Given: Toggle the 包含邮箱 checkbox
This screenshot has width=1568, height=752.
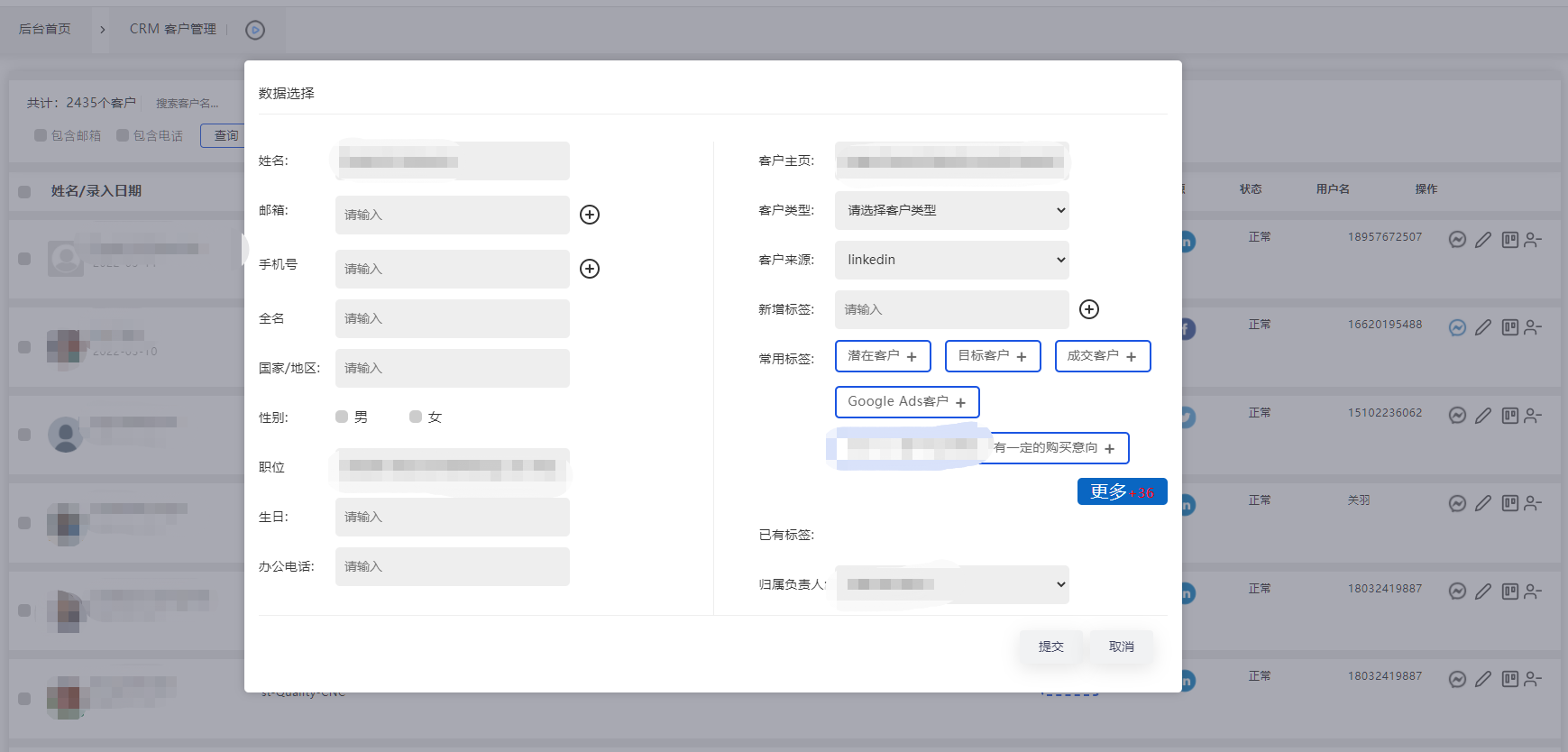Looking at the screenshot, I should [x=41, y=135].
